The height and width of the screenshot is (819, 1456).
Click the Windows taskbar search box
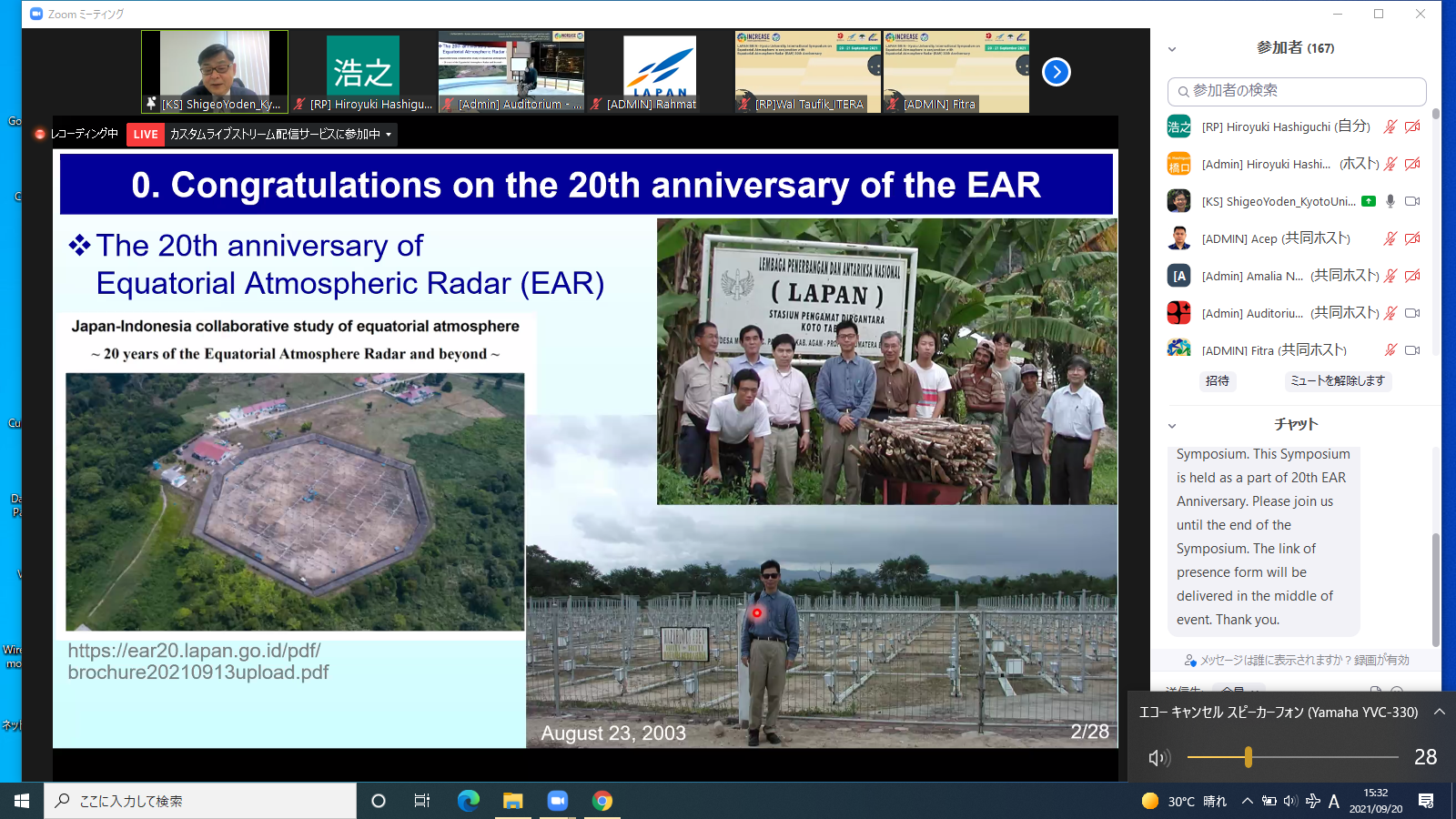[200, 801]
